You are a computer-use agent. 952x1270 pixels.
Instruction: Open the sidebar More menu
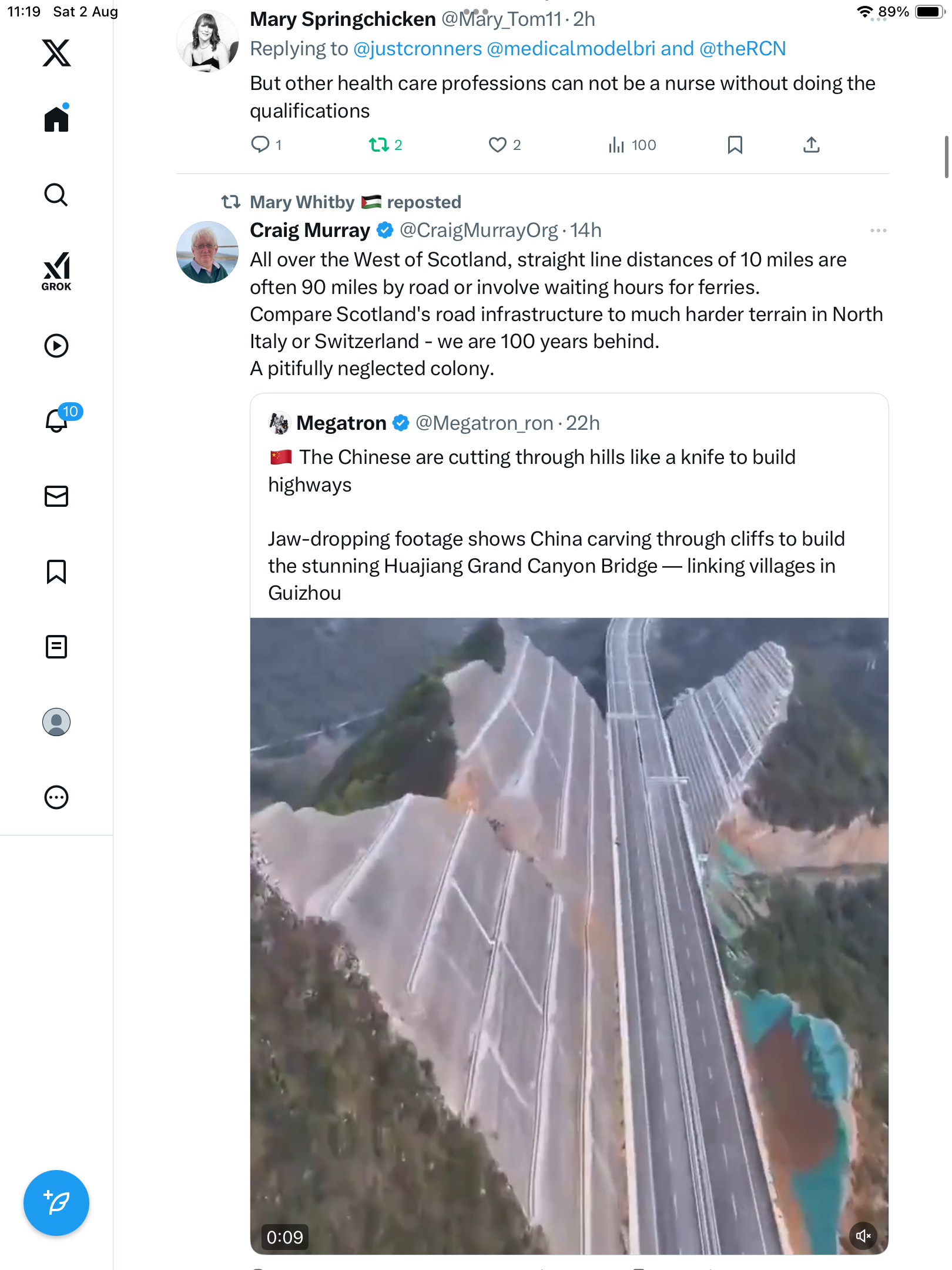click(x=56, y=797)
